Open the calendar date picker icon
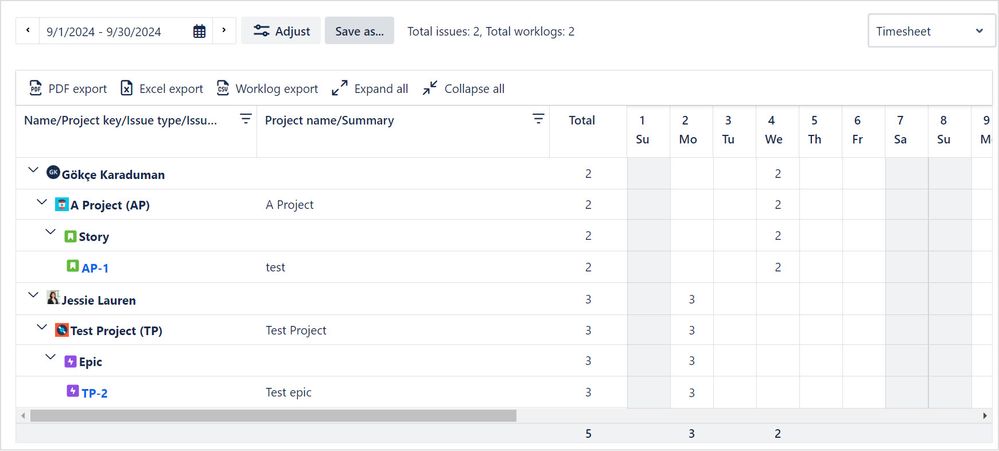The width and height of the screenshot is (999, 451). tap(199, 31)
